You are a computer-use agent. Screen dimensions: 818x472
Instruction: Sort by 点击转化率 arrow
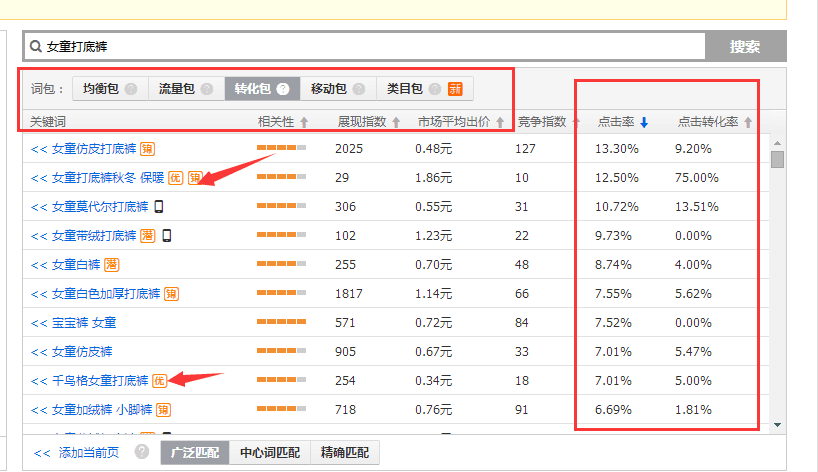click(748, 122)
